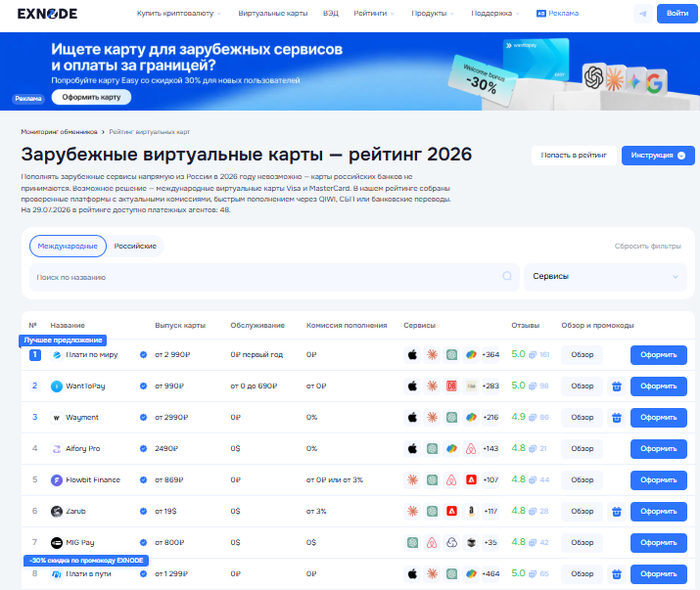Click the Welcome bonus -30% card image
This screenshot has width=700, height=590.
click(x=483, y=80)
